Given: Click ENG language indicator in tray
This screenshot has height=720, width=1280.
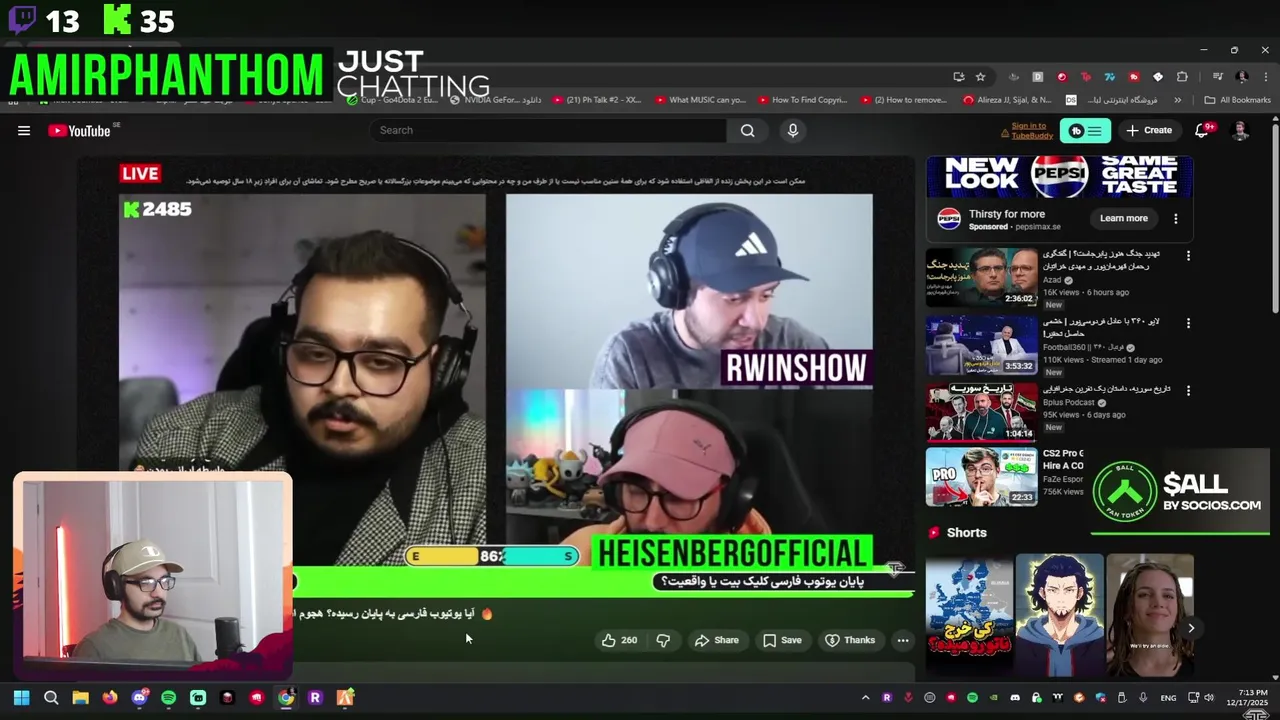Looking at the screenshot, I should tap(1168, 697).
